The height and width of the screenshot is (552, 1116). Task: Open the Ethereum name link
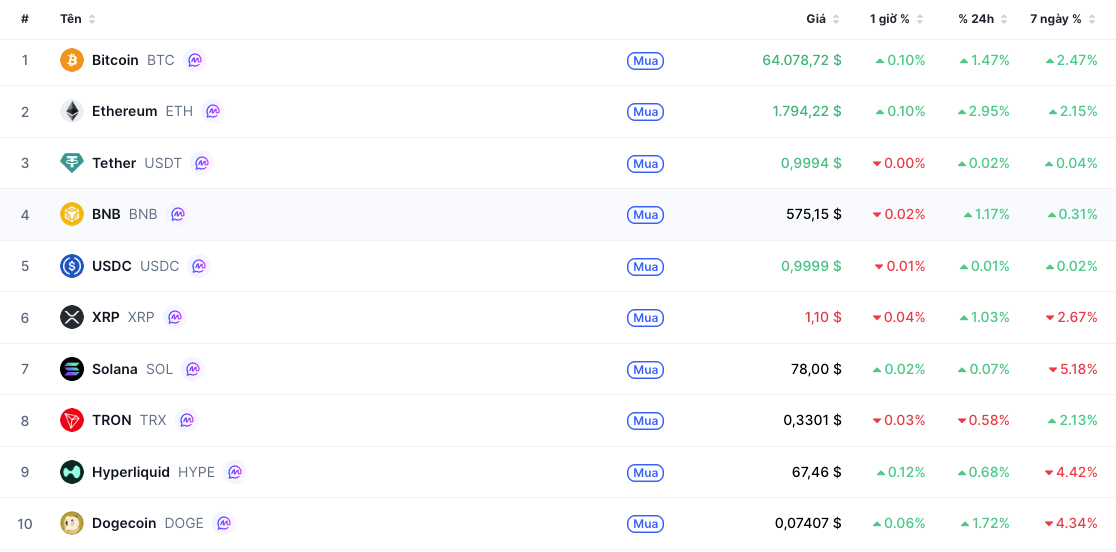click(x=125, y=112)
